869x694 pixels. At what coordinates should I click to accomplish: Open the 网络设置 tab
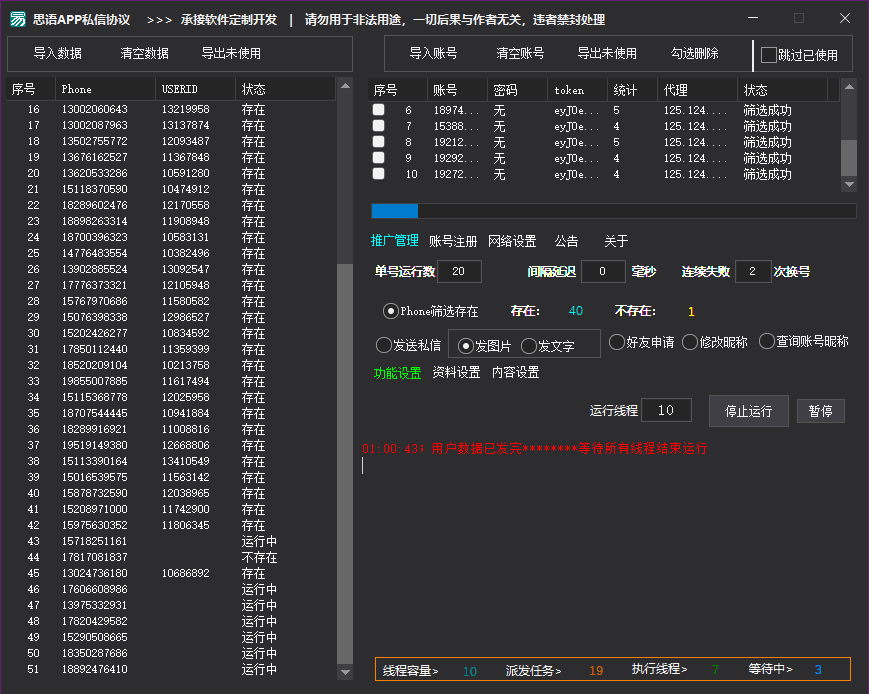click(513, 240)
